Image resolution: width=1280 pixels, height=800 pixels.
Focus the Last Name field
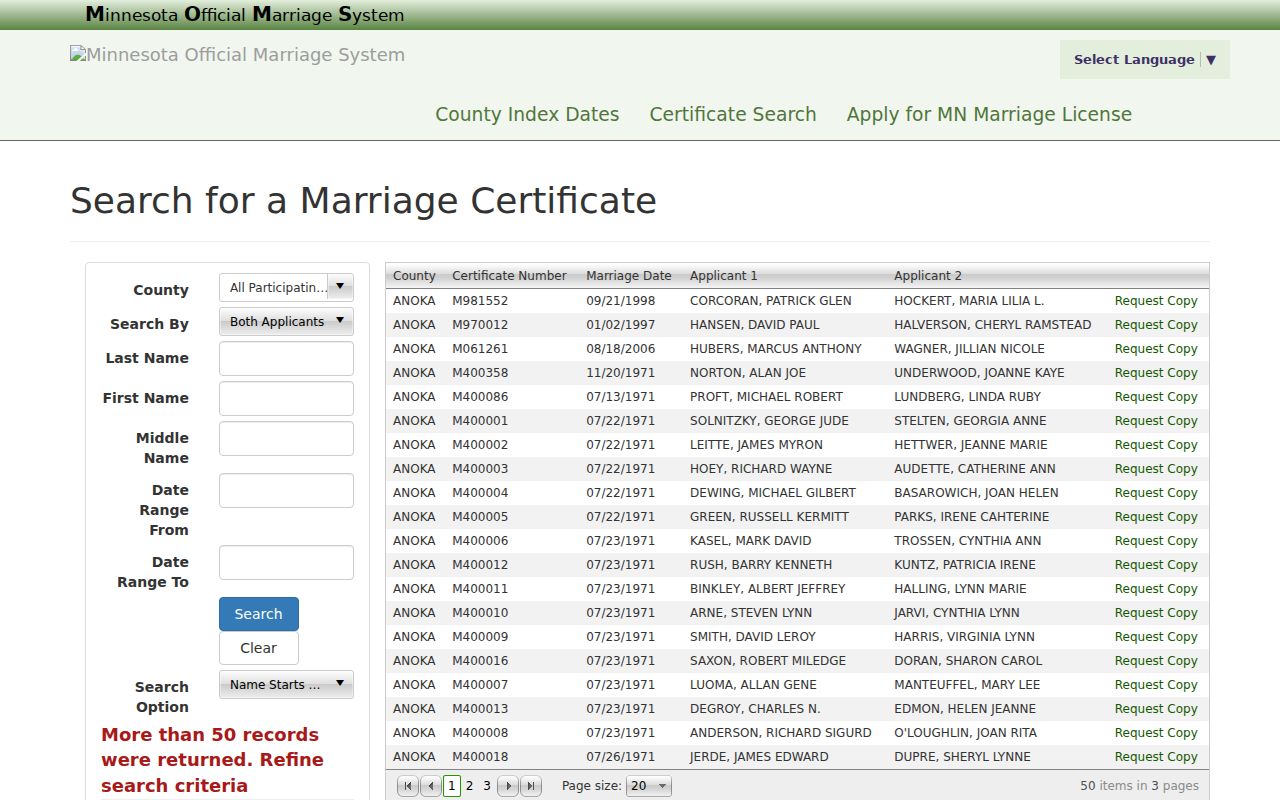pyautogui.click(x=286, y=358)
